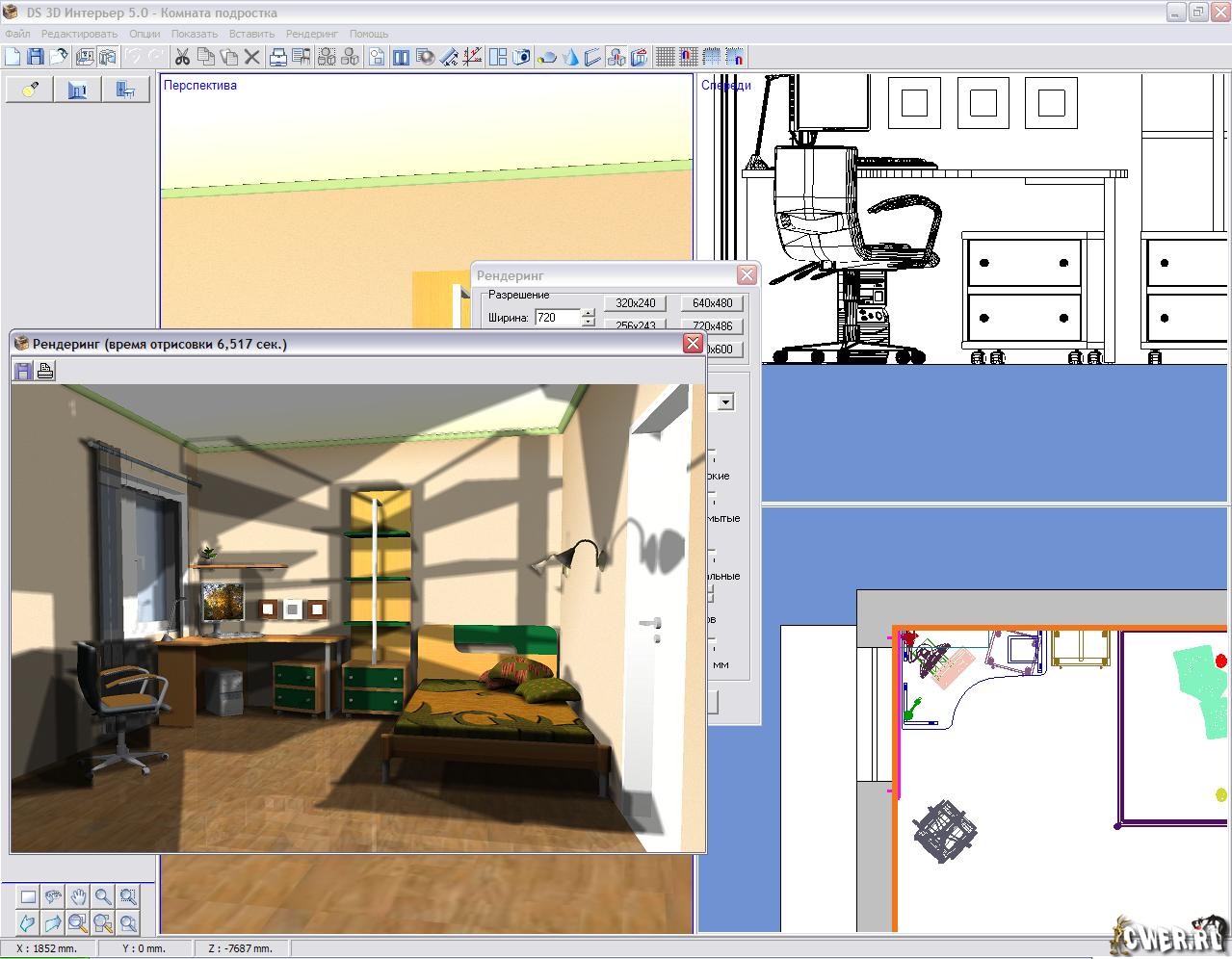Click the grid display icon in toolbar

click(x=665, y=57)
